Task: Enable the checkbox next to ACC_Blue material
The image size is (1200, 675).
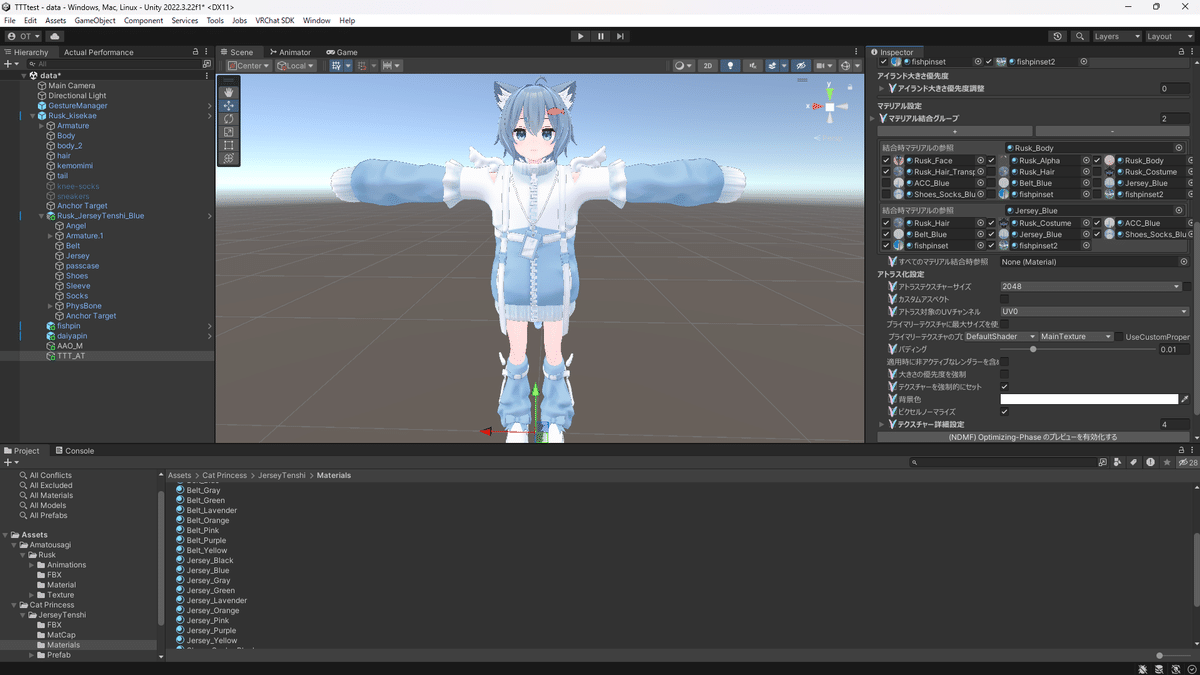Action: (885, 183)
